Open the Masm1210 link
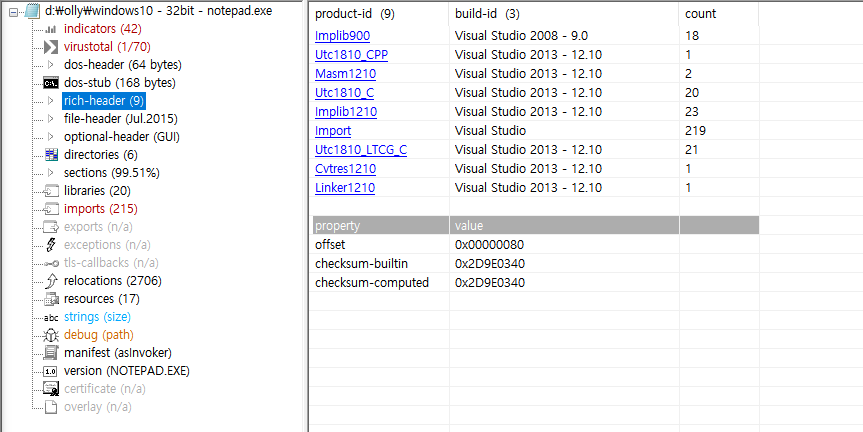The width and height of the screenshot is (863, 432). pos(346,74)
